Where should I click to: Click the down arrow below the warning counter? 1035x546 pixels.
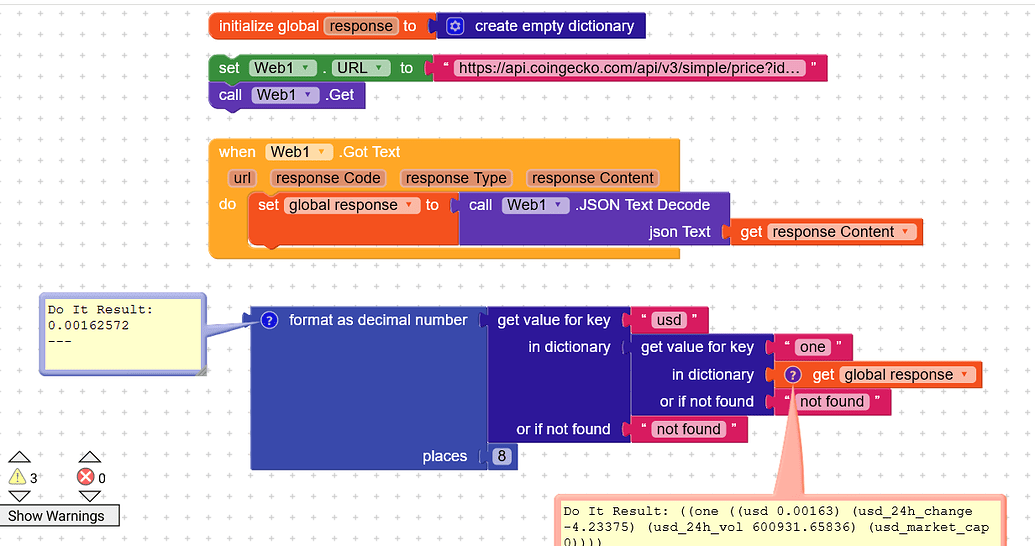(19, 496)
